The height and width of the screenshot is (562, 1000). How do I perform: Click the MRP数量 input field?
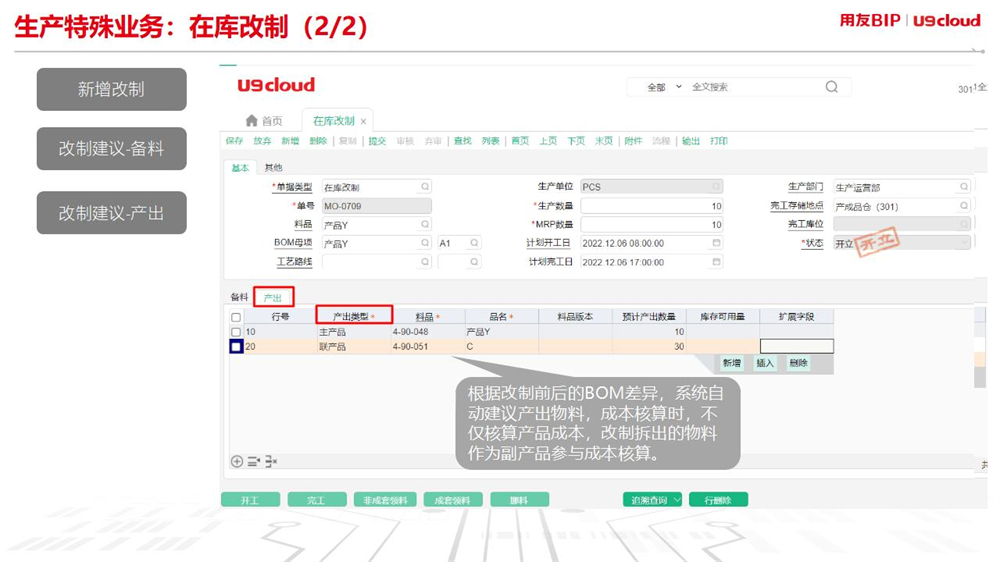pyautogui.click(x=652, y=225)
